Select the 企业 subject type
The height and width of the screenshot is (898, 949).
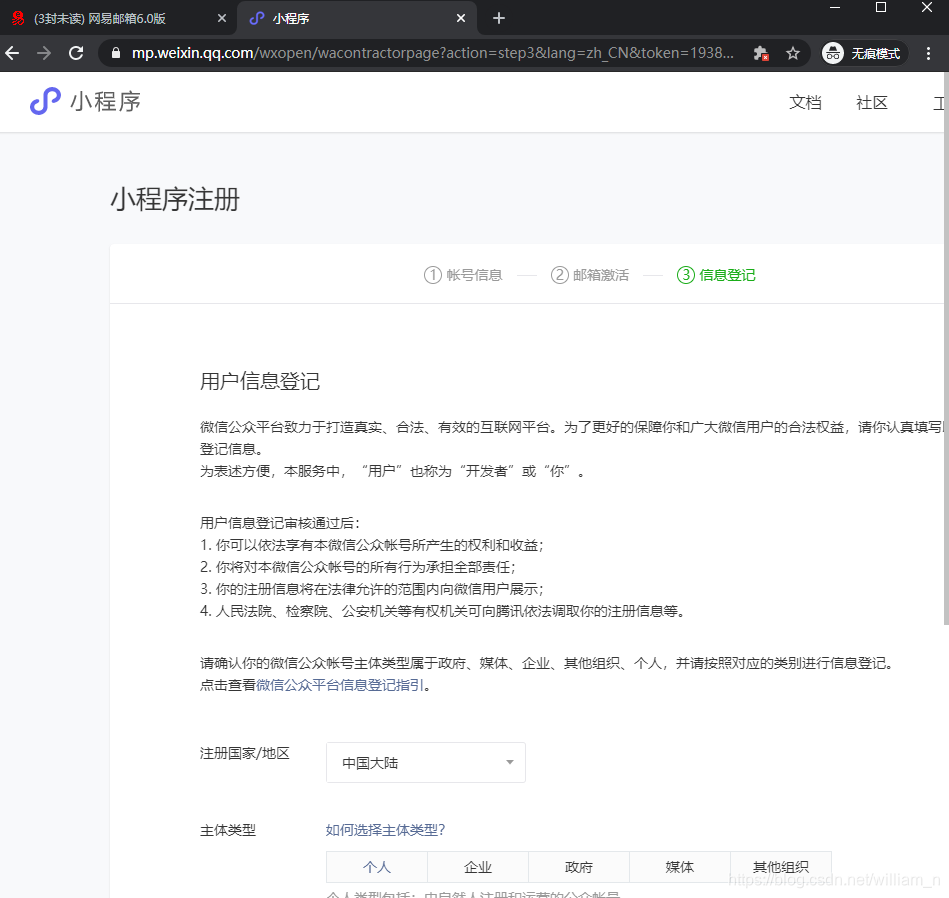pyautogui.click(x=478, y=867)
